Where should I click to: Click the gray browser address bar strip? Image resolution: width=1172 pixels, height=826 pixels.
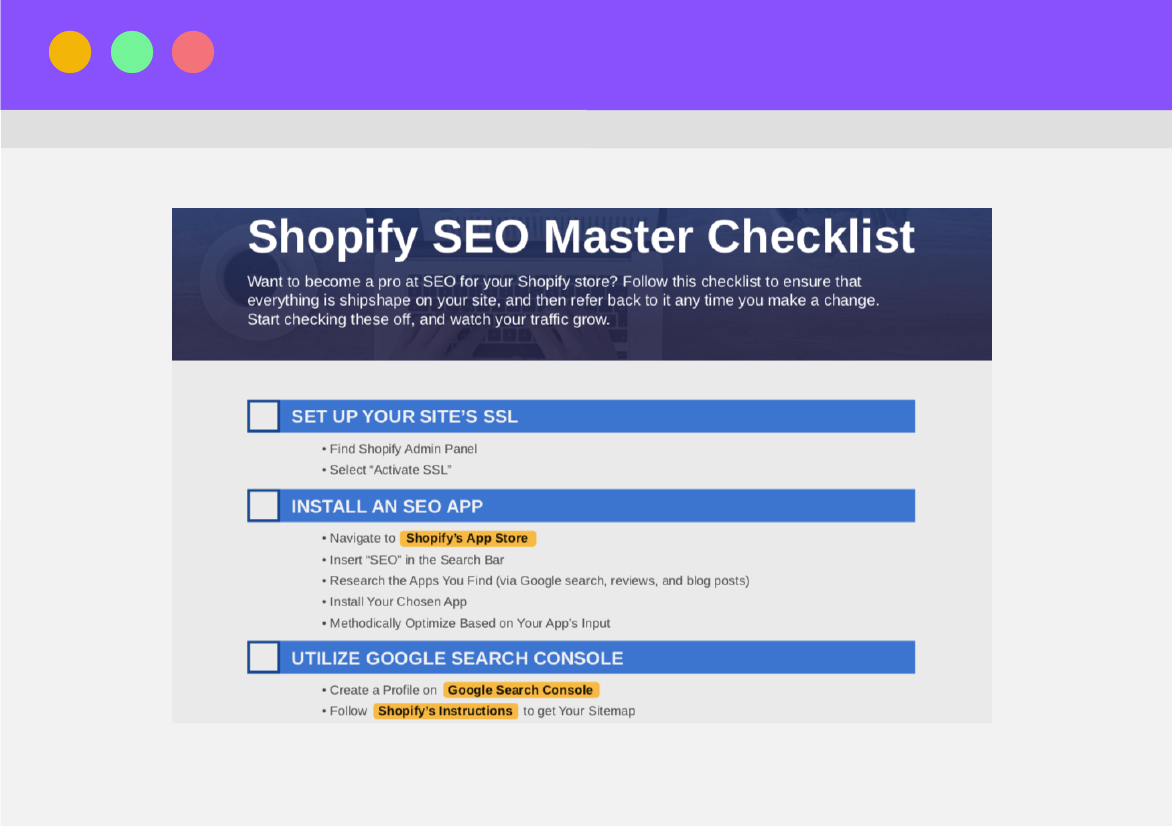point(586,129)
